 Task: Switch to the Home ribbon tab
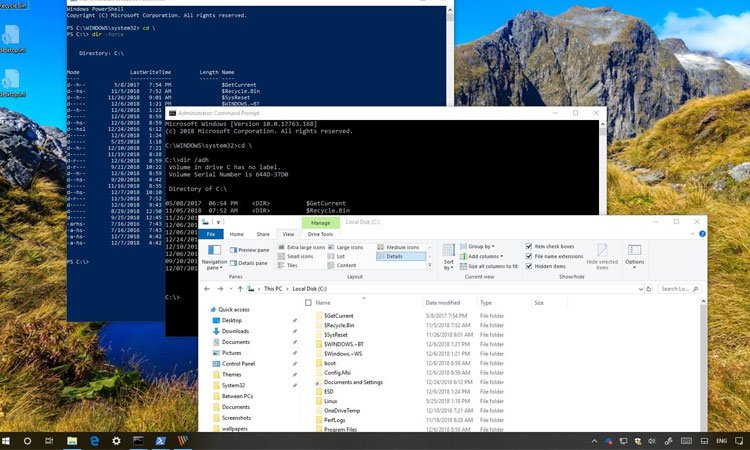tap(236, 232)
